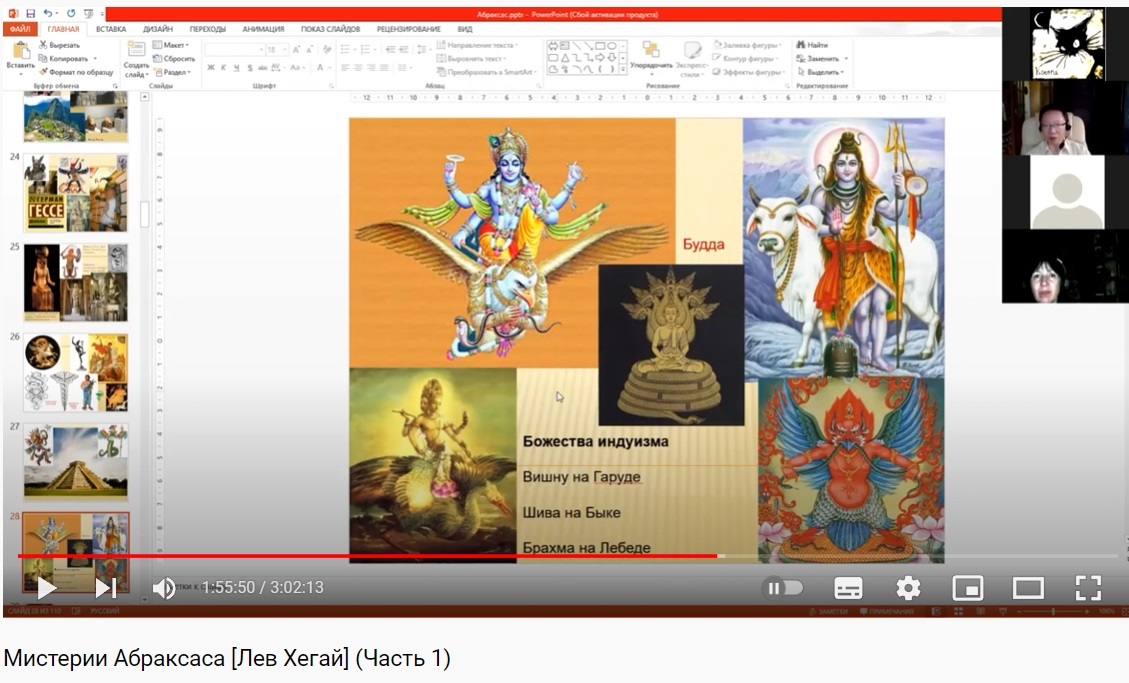Open Направление текста dropdown
Viewport: 1129px width, 683px height.
coord(477,45)
